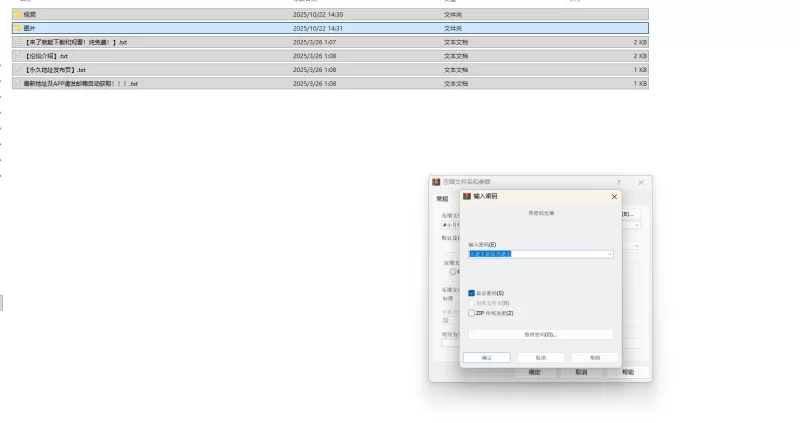Switch to the 常规 tab
This screenshot has width=800, height=423.
pyautogui.click(x=443, y=199)
